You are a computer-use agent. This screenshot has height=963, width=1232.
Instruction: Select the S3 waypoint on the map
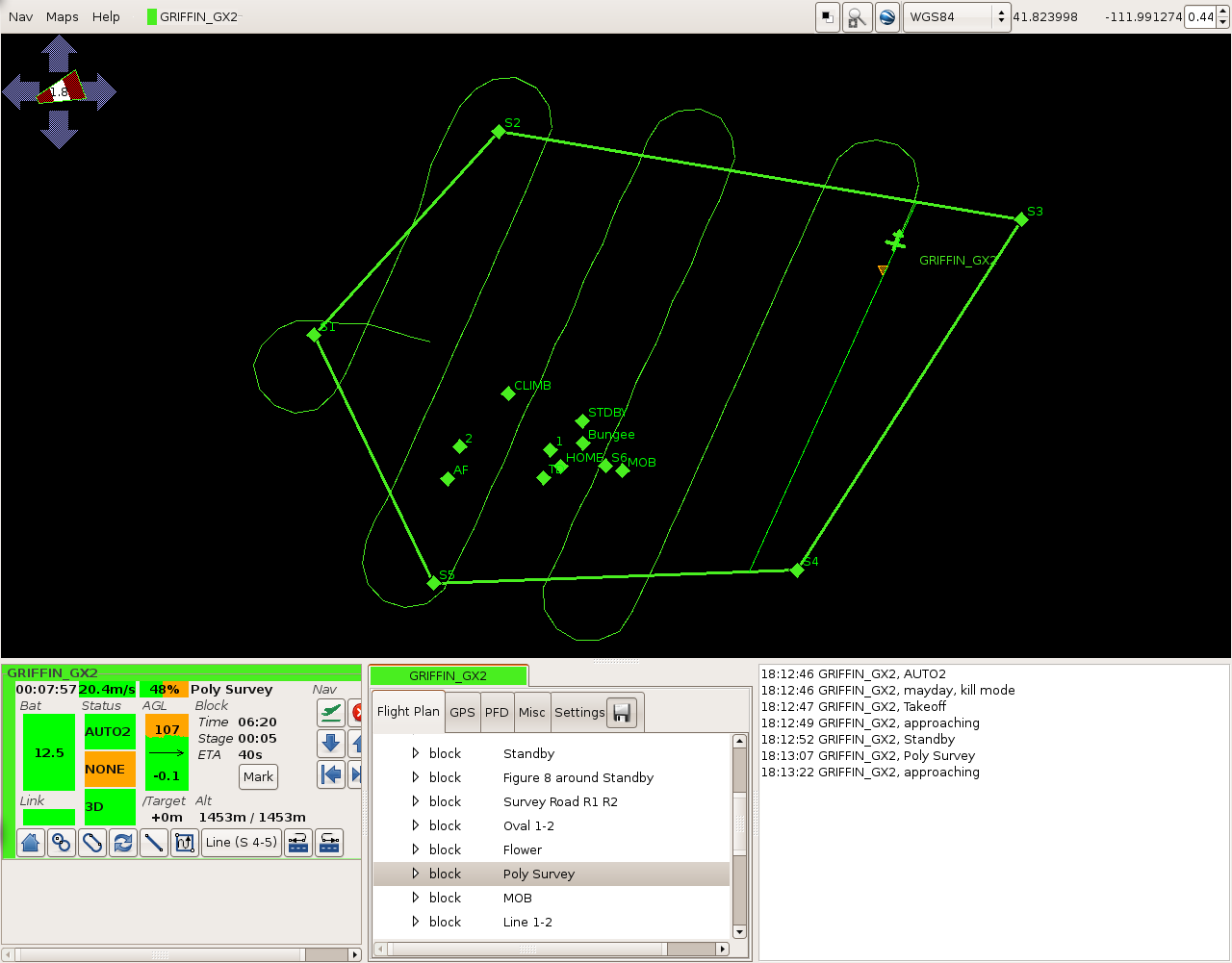(x=1021, y=219)
